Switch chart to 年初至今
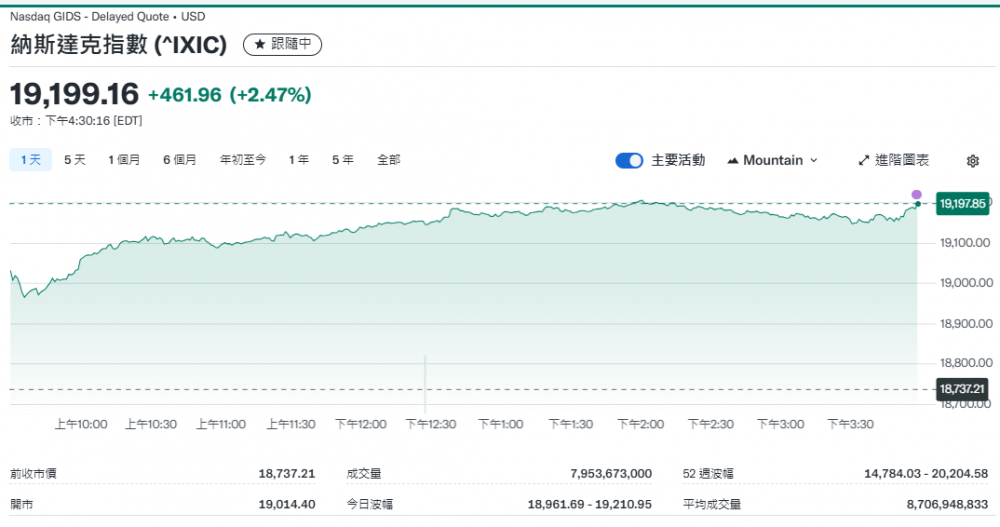Screen dimensions: 1000x527 [x=243, y=159]
